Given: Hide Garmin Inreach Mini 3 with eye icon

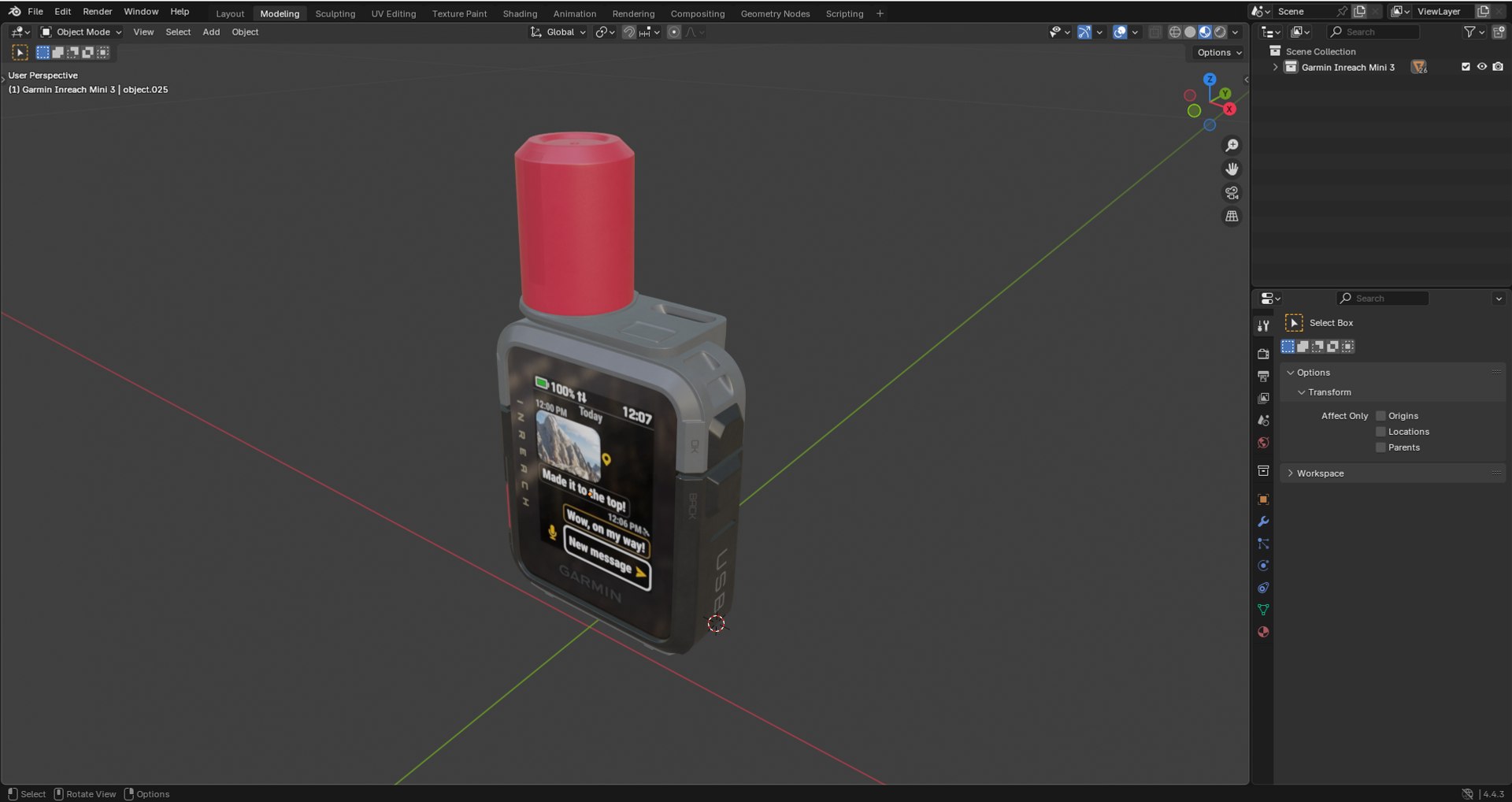Looking at the screenshot, I should 1481,67.
